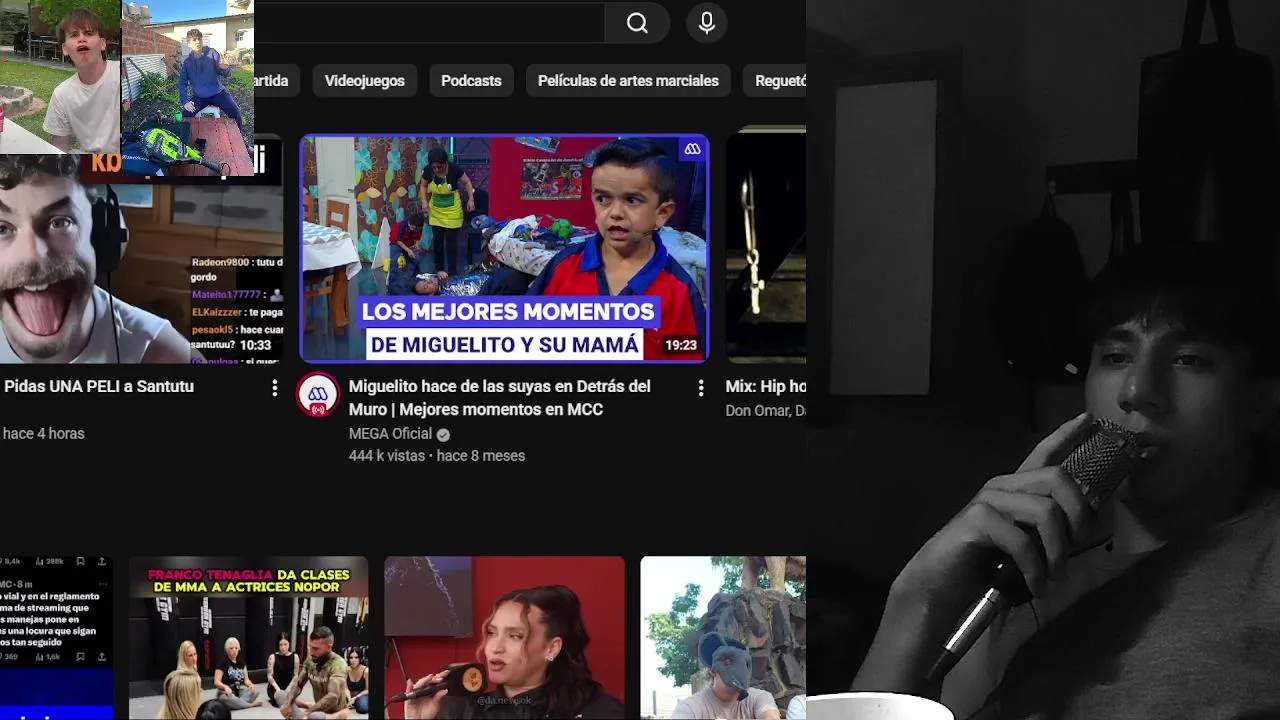1280x720 pixels.
Task: Open the blue text short thumbnail
Action: tap(56, 638)
